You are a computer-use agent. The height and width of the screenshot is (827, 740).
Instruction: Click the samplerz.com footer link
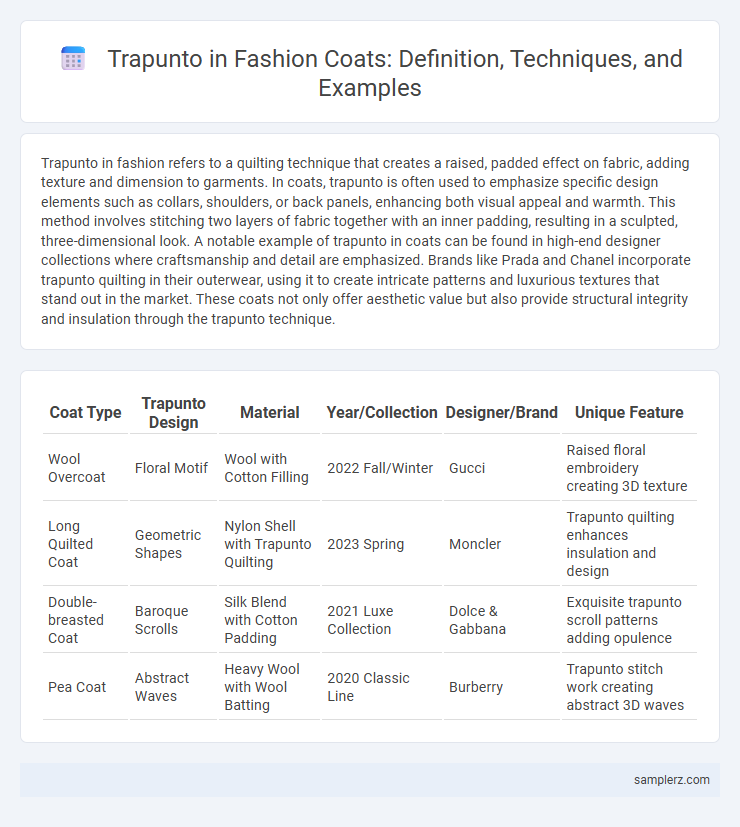click(x=671, y=780)
